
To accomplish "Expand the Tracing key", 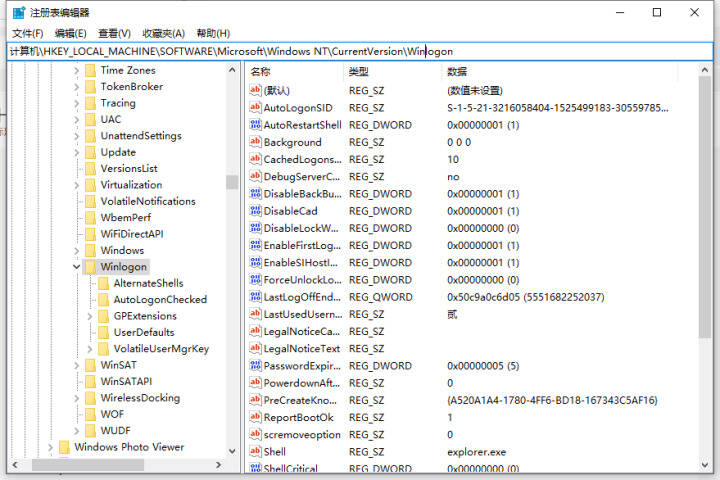I will [x=76, y=103].
